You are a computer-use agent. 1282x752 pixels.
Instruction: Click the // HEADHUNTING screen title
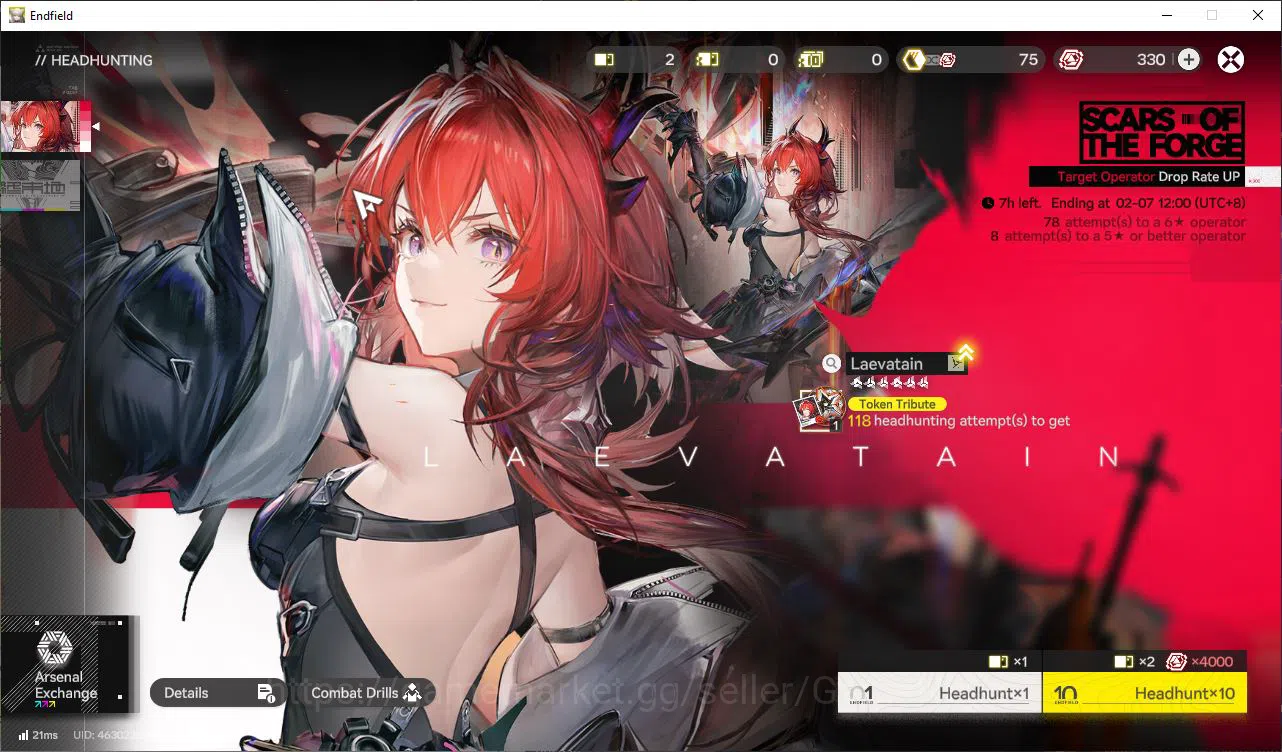93,60
